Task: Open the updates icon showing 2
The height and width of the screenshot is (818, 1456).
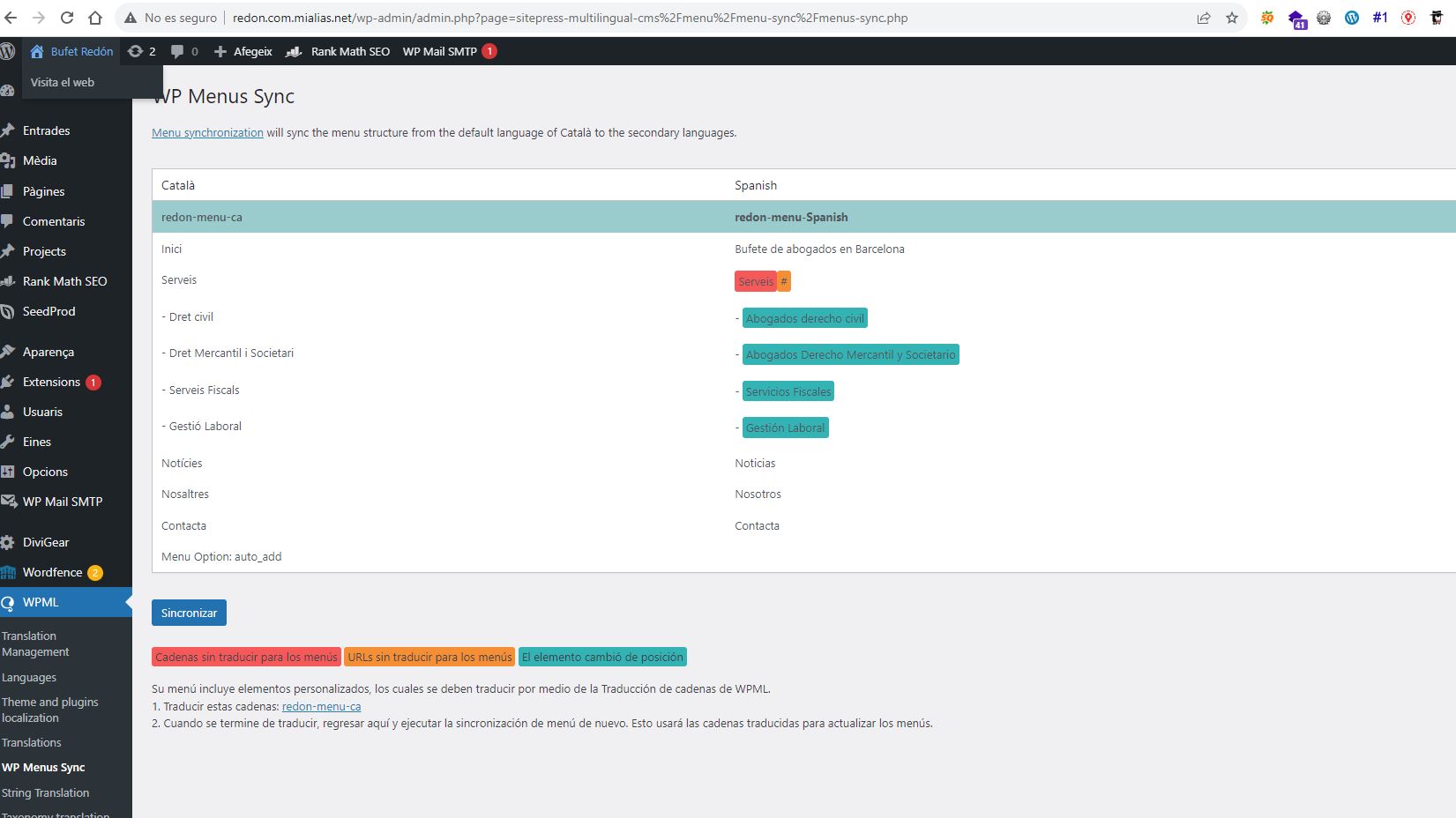Action: point(142,51)
